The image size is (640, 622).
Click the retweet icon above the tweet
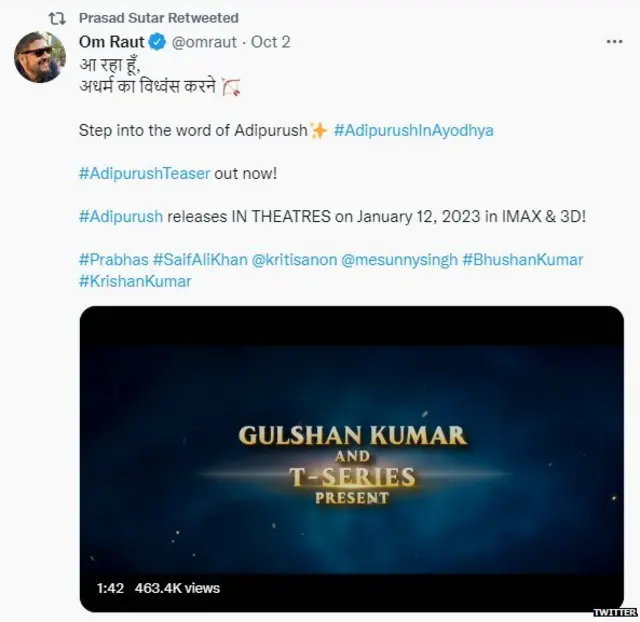tap(57, 18)
